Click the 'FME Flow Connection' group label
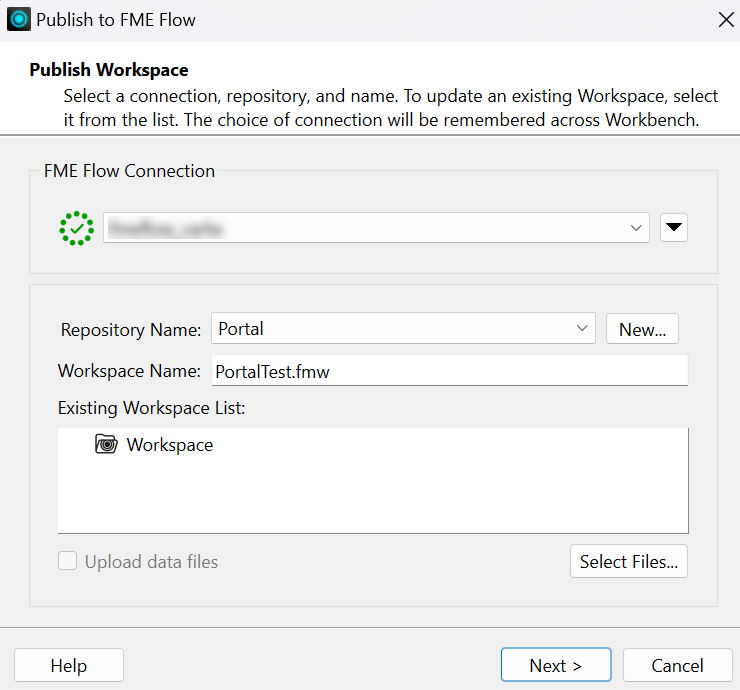Screen dimensions: 740x690 click(129, 171)
